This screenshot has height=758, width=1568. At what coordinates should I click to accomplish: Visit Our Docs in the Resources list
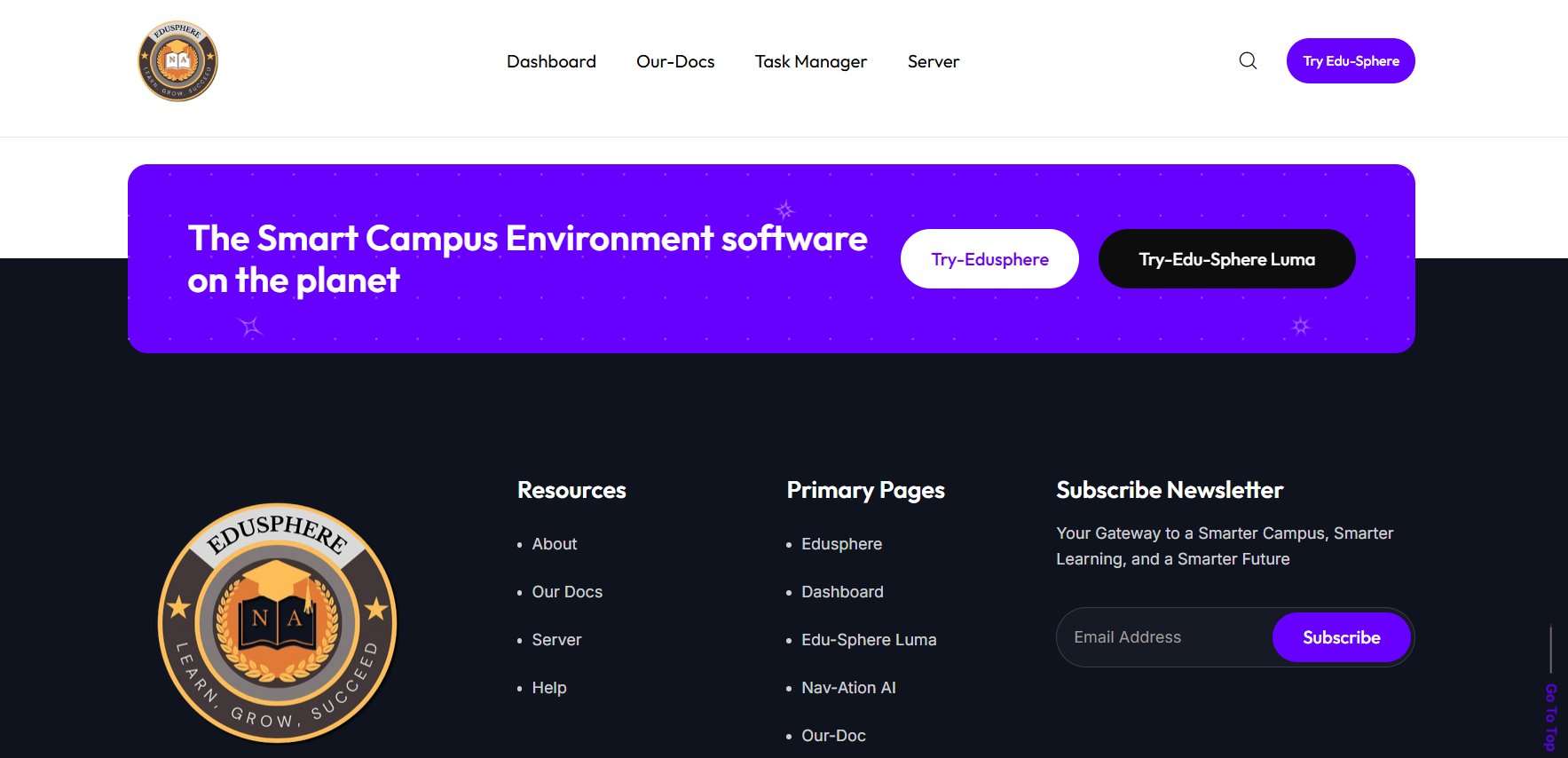[x=567, y=592]
